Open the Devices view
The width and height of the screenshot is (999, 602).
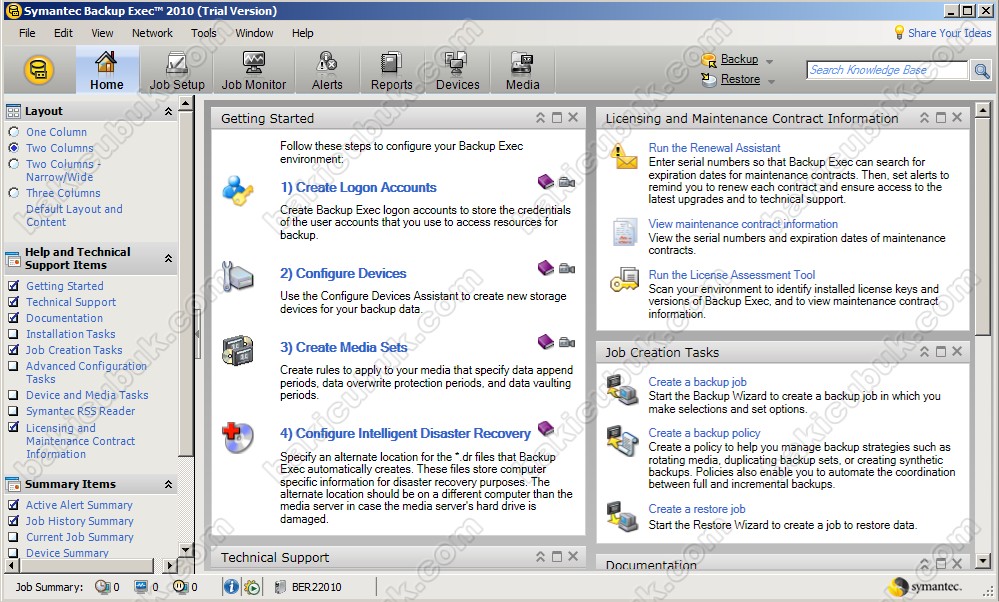click(457, 71)
